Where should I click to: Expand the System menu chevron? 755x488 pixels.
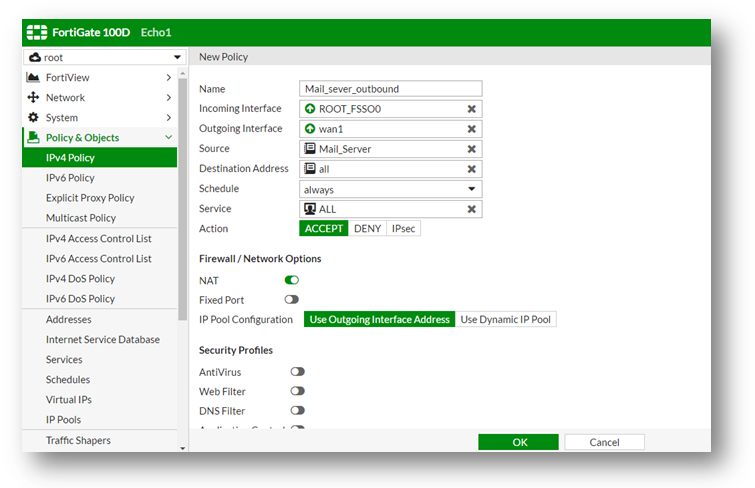coord(169,118)
